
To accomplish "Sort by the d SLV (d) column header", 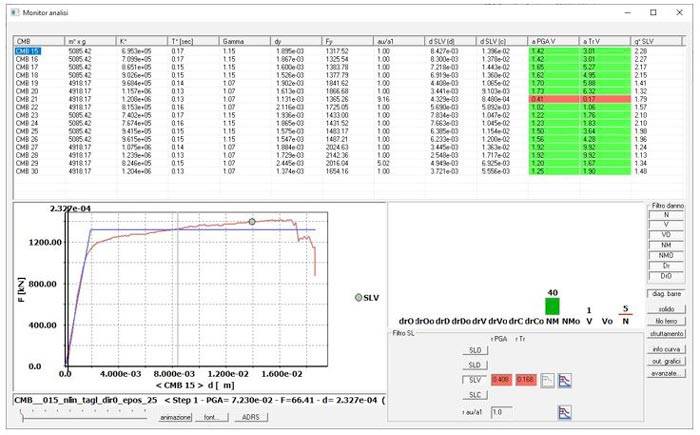I will pos(450,41).
